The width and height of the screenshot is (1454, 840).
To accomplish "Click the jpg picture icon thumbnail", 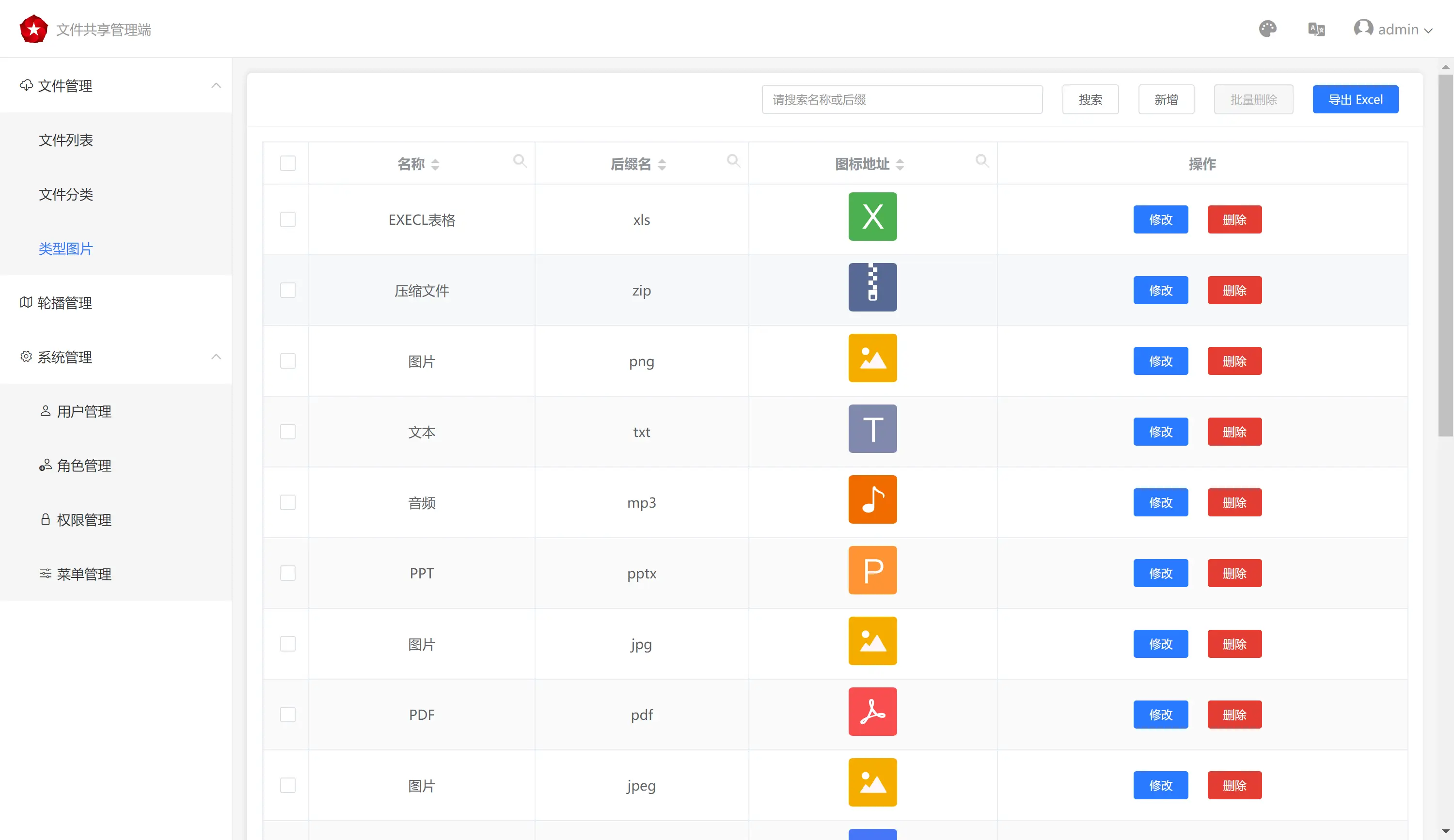I will (872, 641).
